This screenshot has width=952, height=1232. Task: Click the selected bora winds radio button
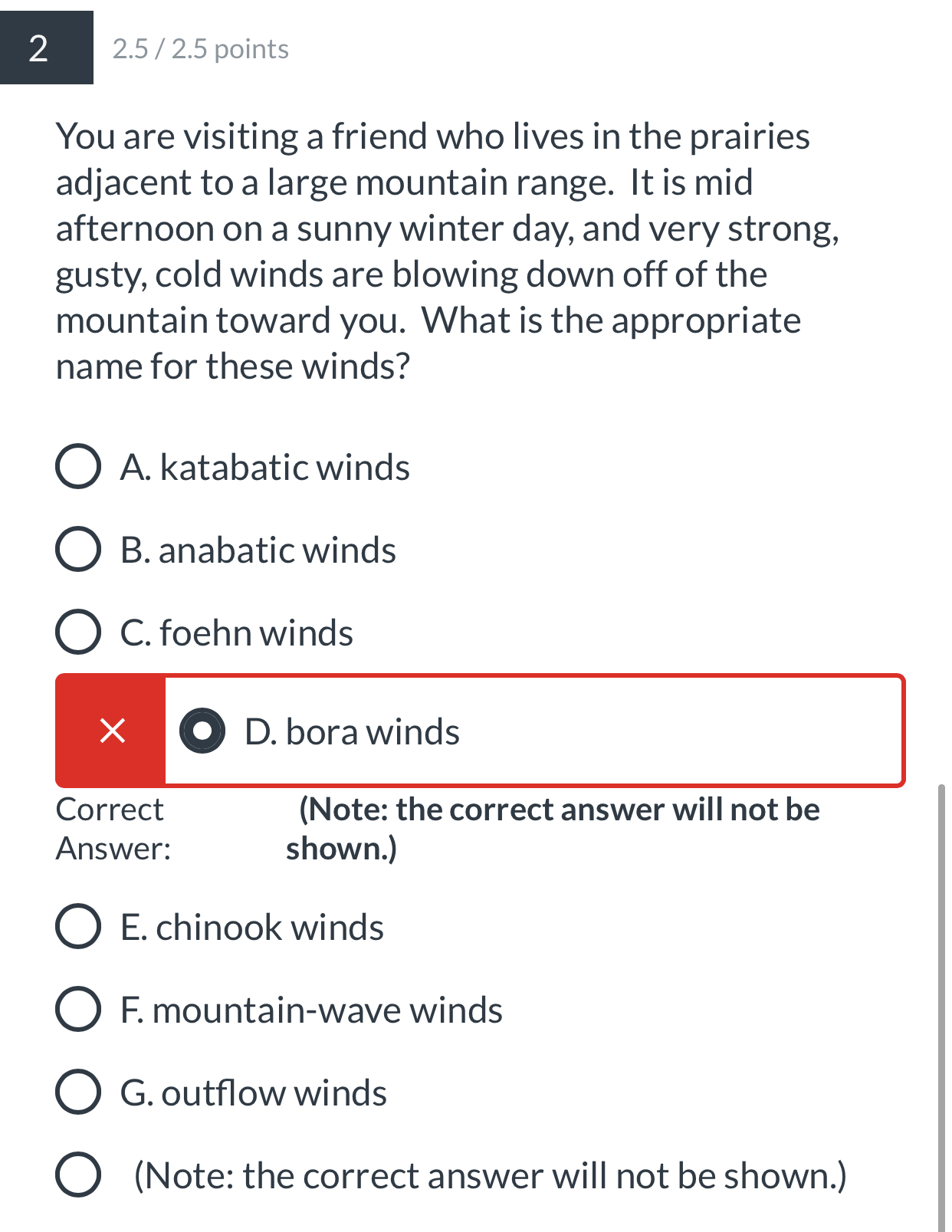(x=202, y=731)
